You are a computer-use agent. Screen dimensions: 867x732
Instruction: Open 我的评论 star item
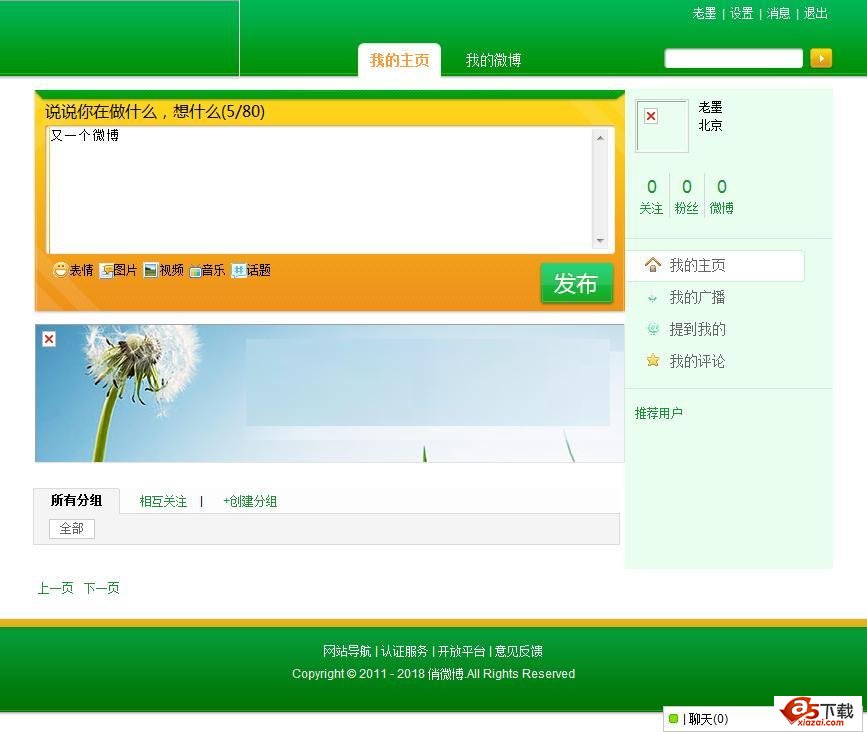pos(697,362)
